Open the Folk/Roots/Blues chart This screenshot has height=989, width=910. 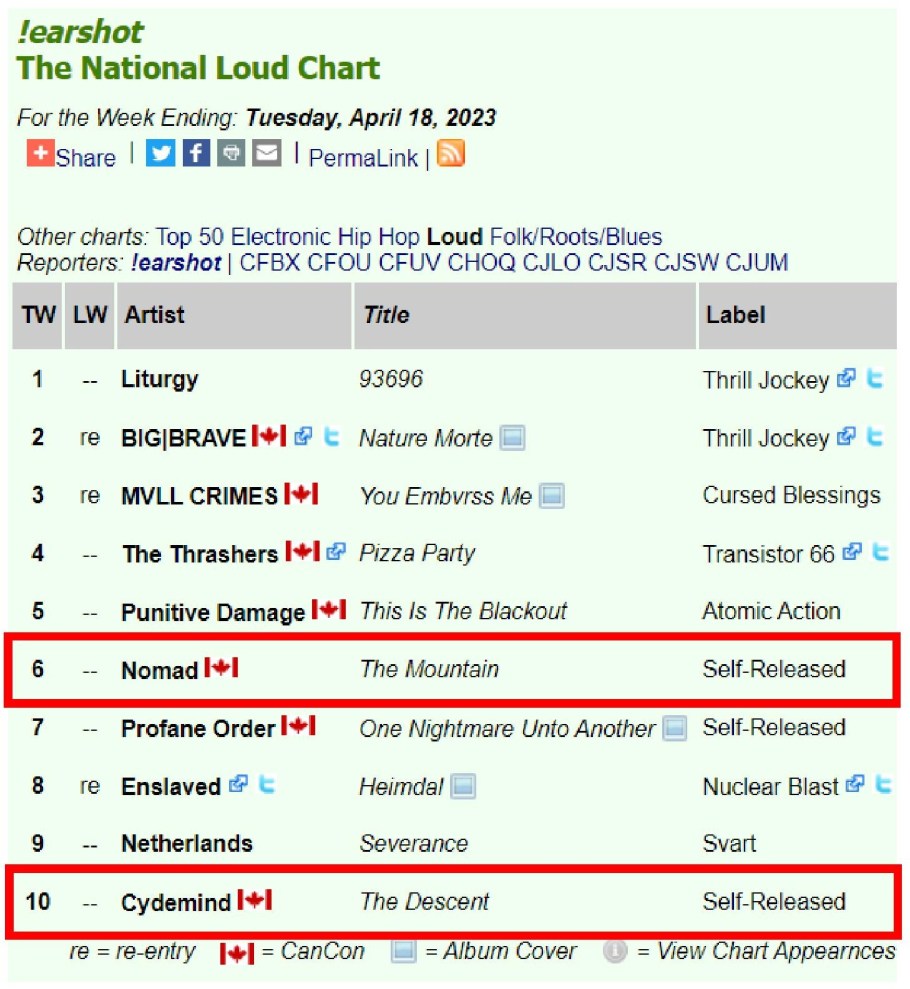tap(575, 237)
